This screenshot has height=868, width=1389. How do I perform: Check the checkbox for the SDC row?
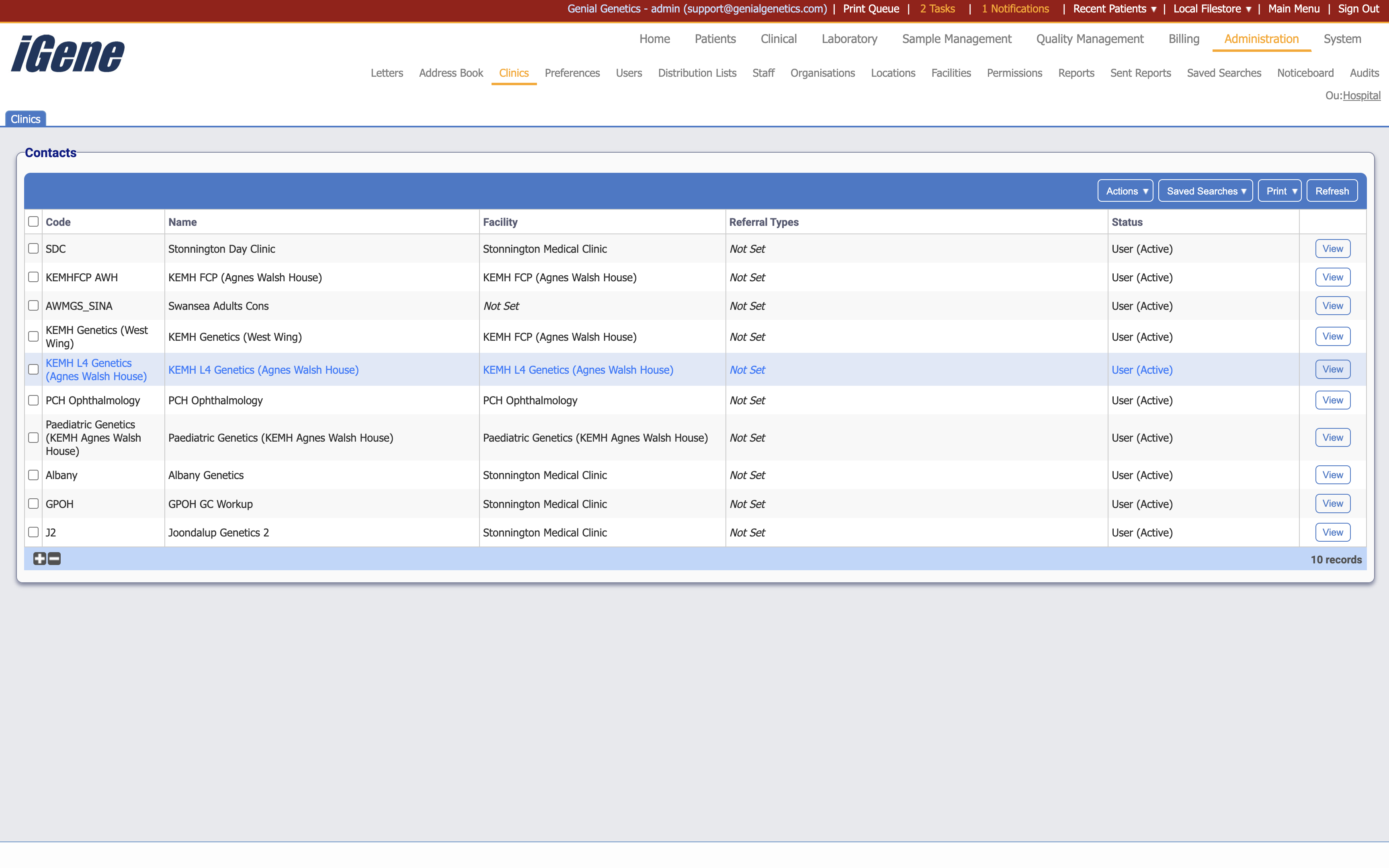click(33, 248)
